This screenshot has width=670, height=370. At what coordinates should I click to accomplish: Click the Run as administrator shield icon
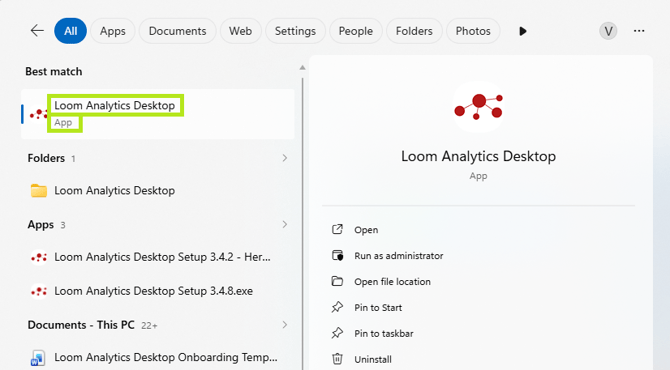tap(337, 255)
